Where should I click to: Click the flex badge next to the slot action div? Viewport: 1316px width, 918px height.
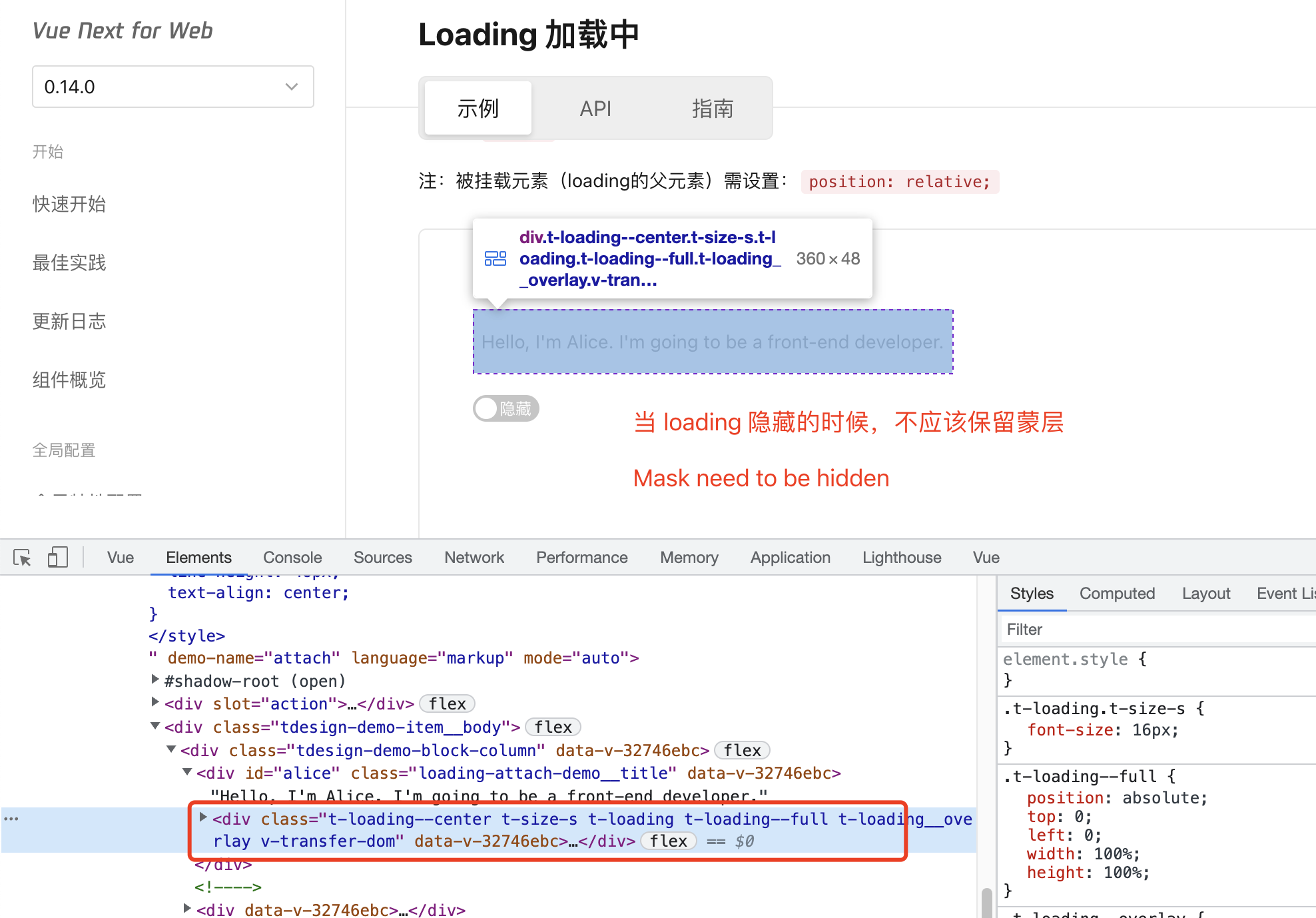click(x=447, y=703)
